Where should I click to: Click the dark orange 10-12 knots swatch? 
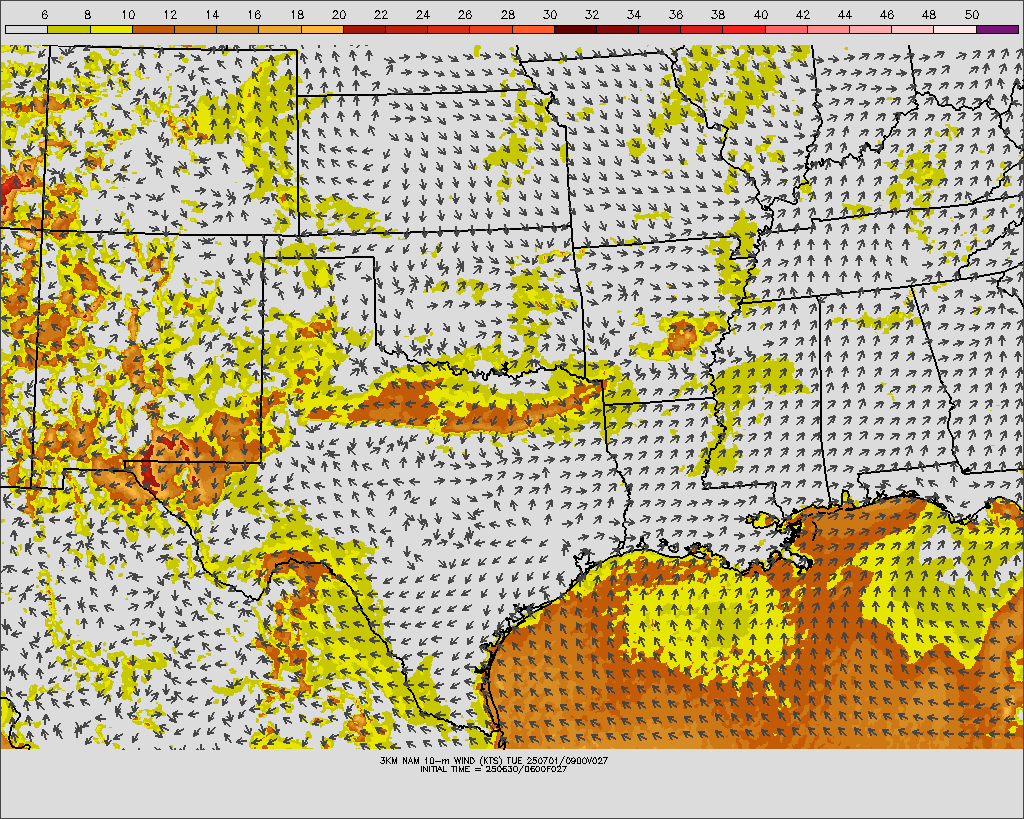(x=153, y=29)
